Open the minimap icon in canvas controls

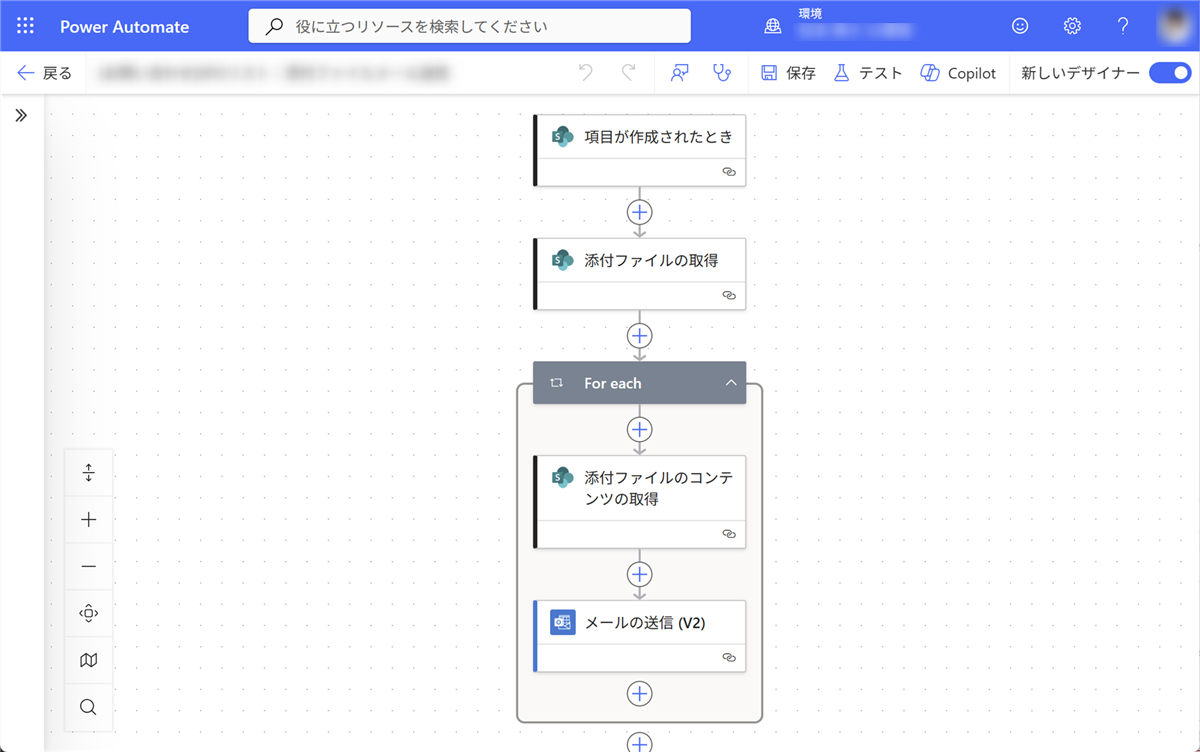[x=88, y=660]
